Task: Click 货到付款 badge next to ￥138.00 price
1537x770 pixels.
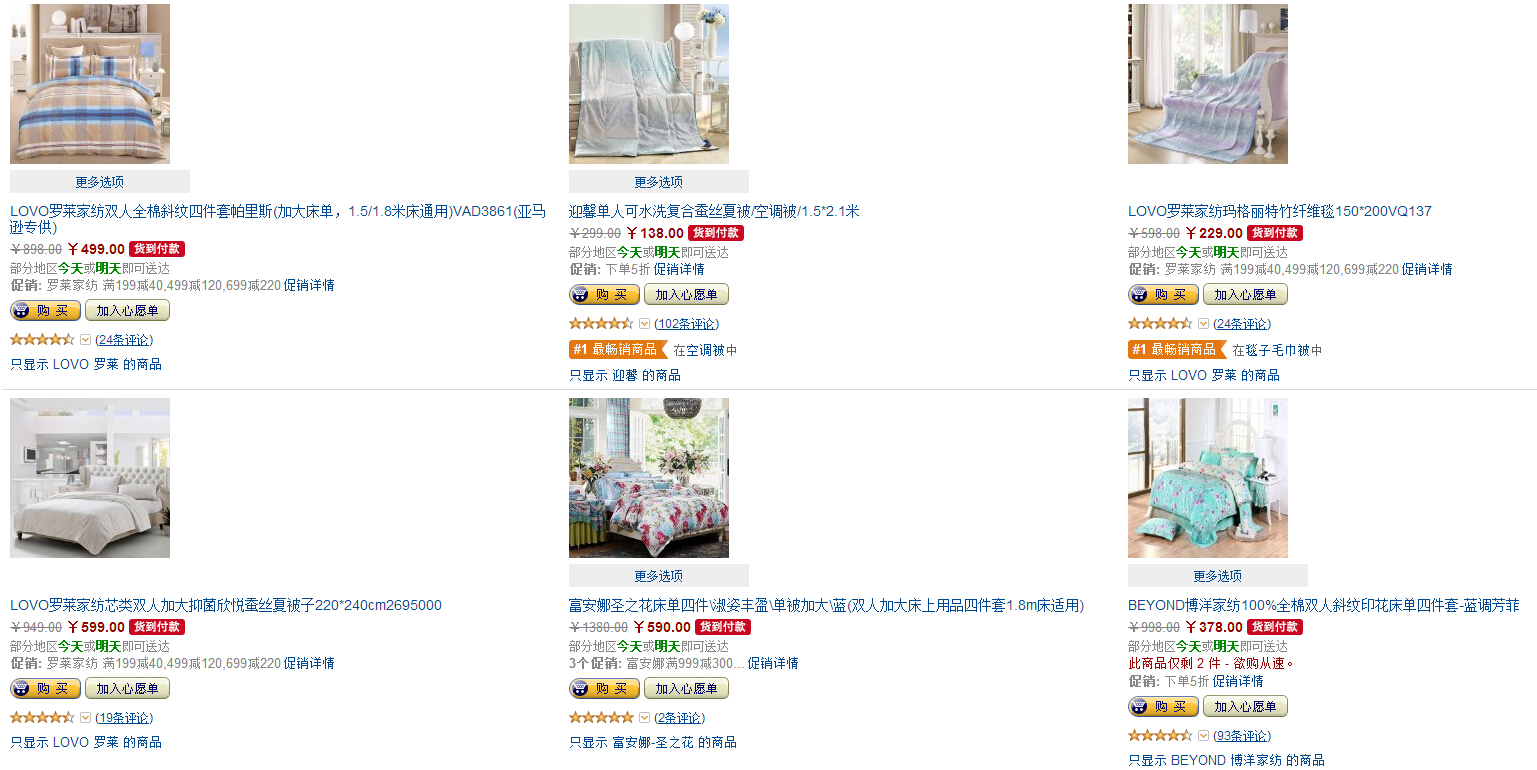Action: (716, 233)
